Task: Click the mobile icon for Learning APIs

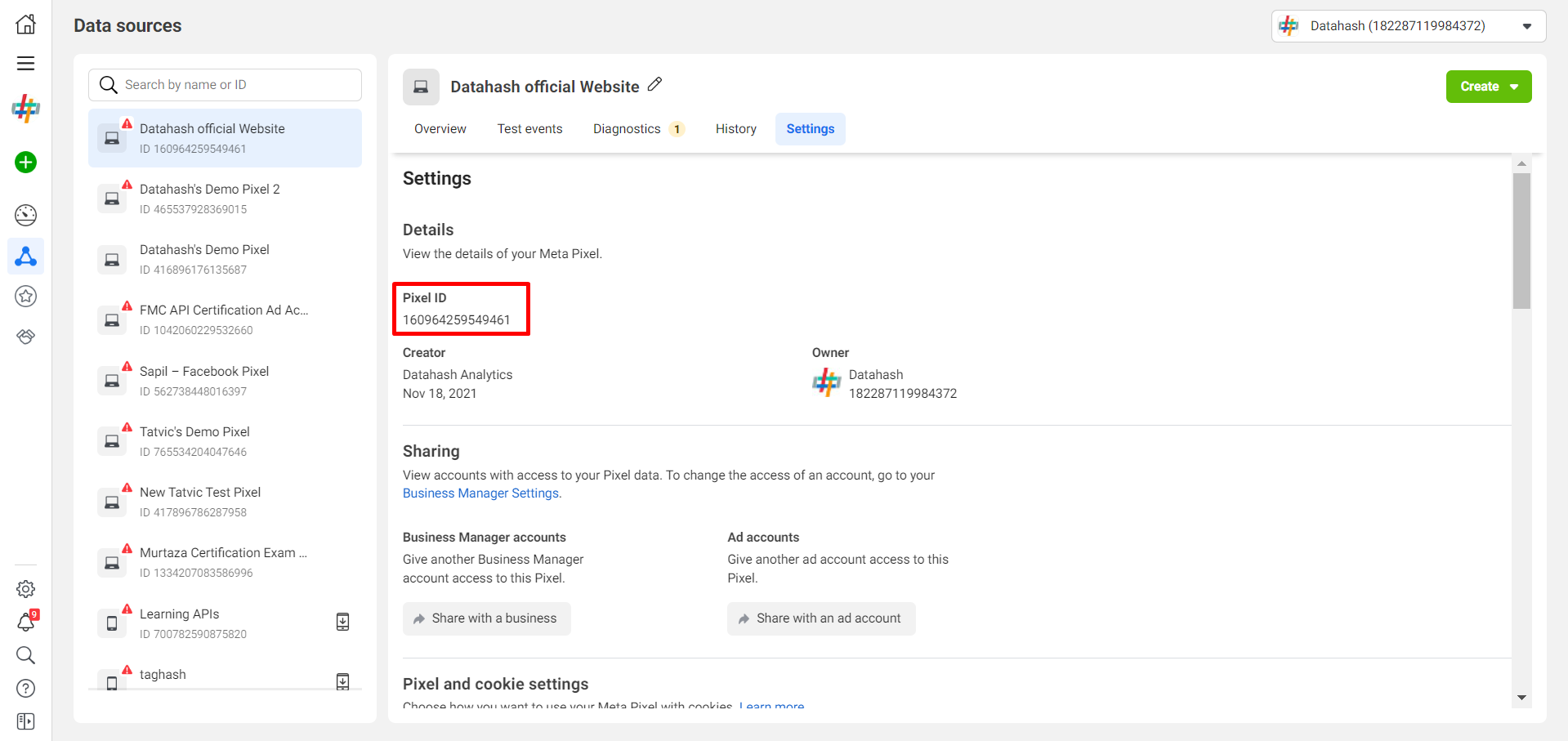Action: pyautogui.click(x=112, y=623)
